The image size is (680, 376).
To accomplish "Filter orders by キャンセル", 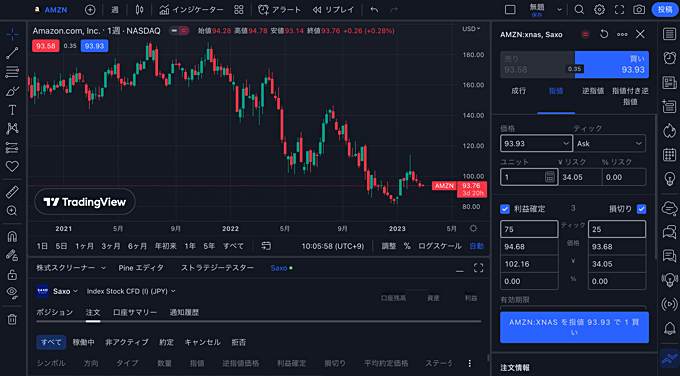I will click(203, 342).
